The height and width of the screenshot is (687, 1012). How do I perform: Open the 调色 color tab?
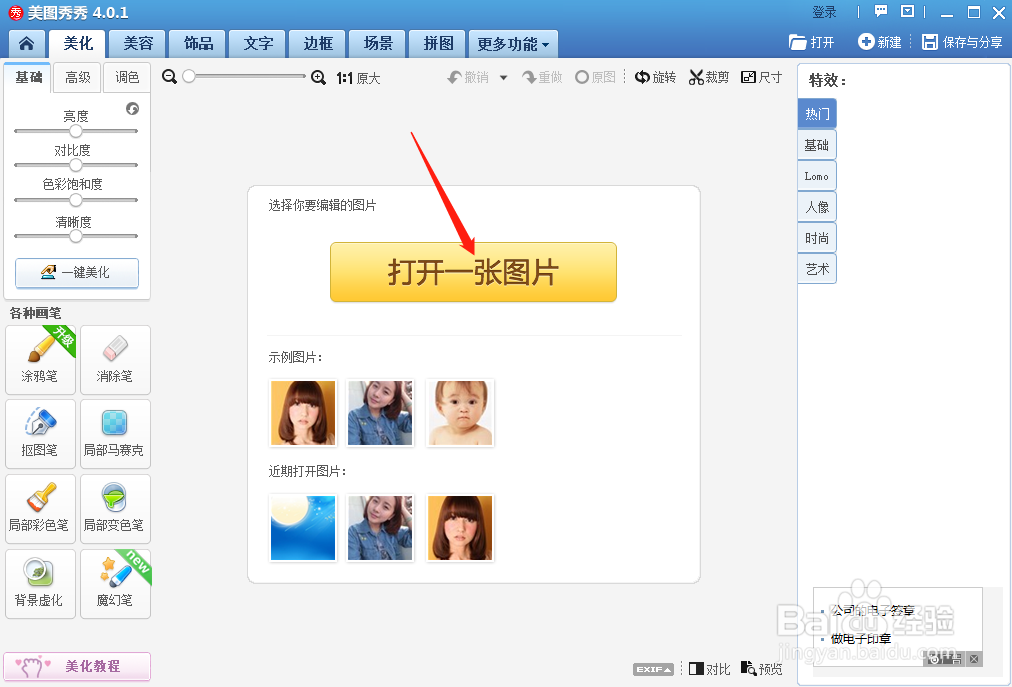click(x=127, y=77)
